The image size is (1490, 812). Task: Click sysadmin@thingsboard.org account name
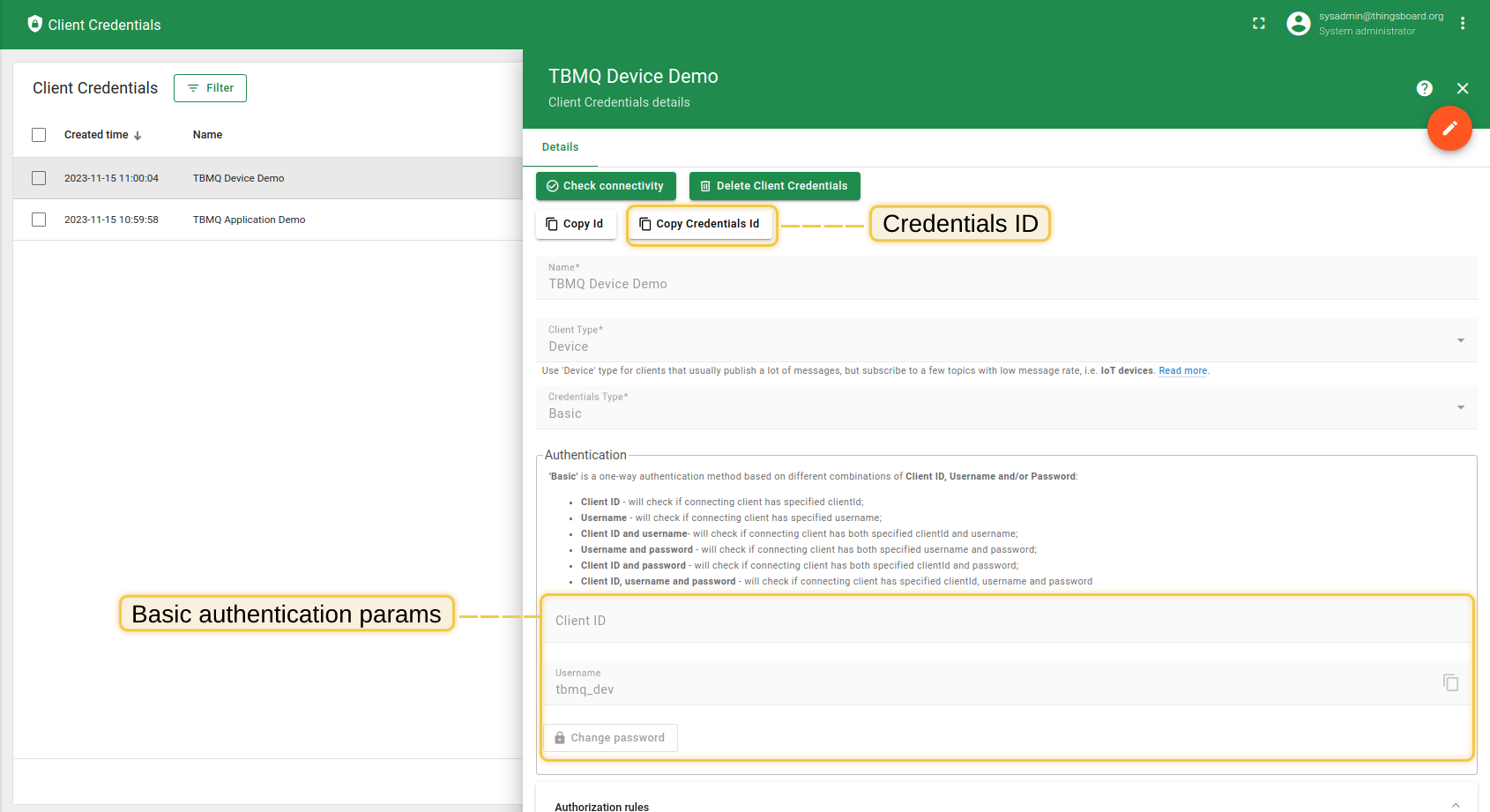(1381, 16)
